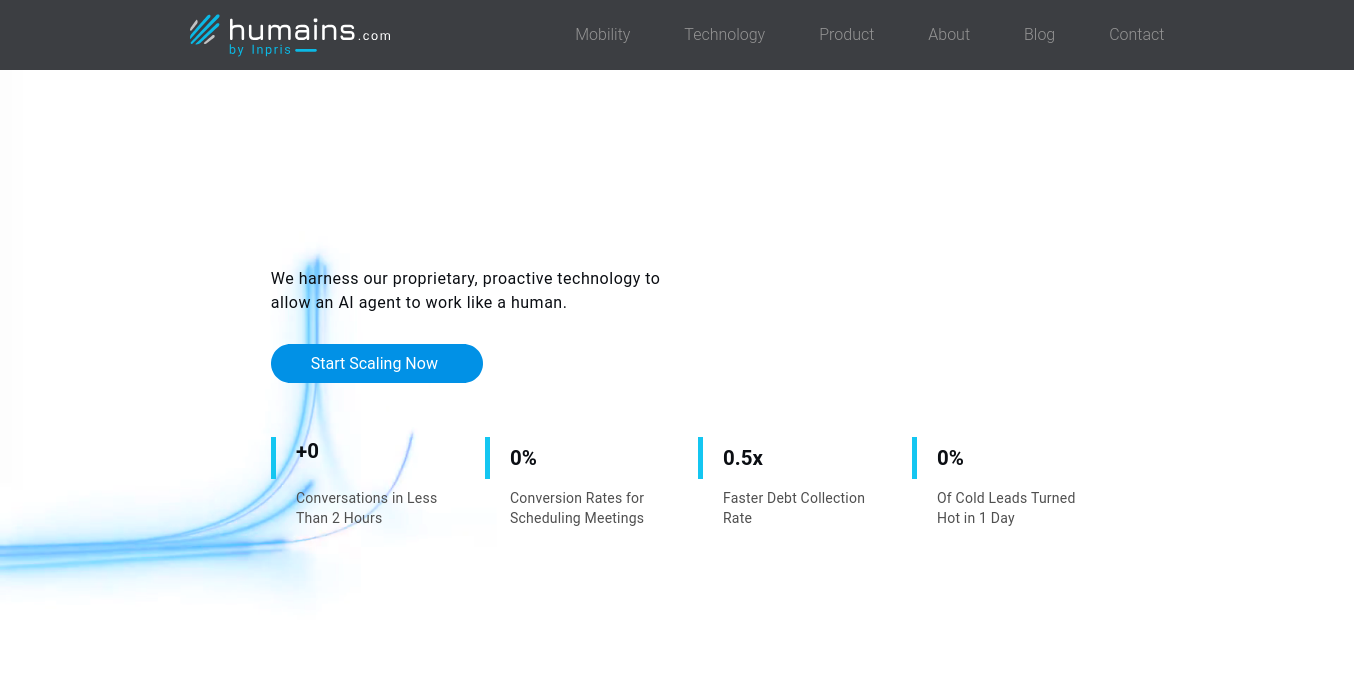This screenshot has height=682, width=1366.
Task: Click the "Conversion Rates for Scheduling Meetings" text
Action: 577,508
